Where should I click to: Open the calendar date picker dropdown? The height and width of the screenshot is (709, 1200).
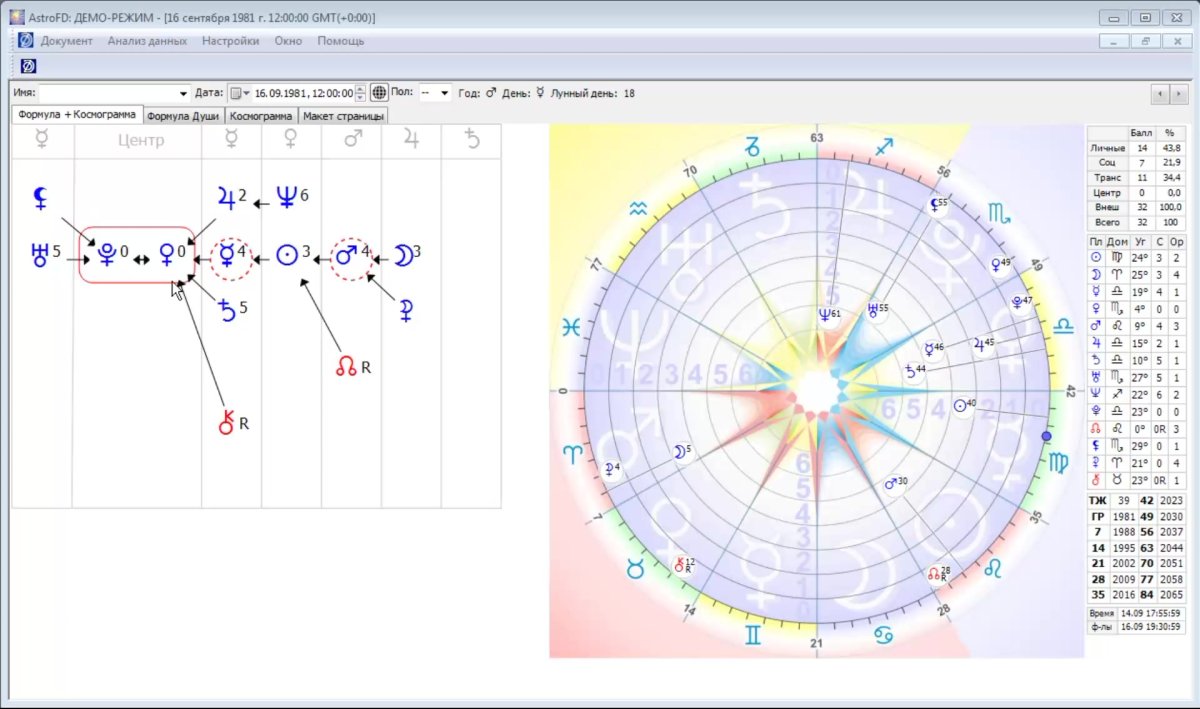241,93
